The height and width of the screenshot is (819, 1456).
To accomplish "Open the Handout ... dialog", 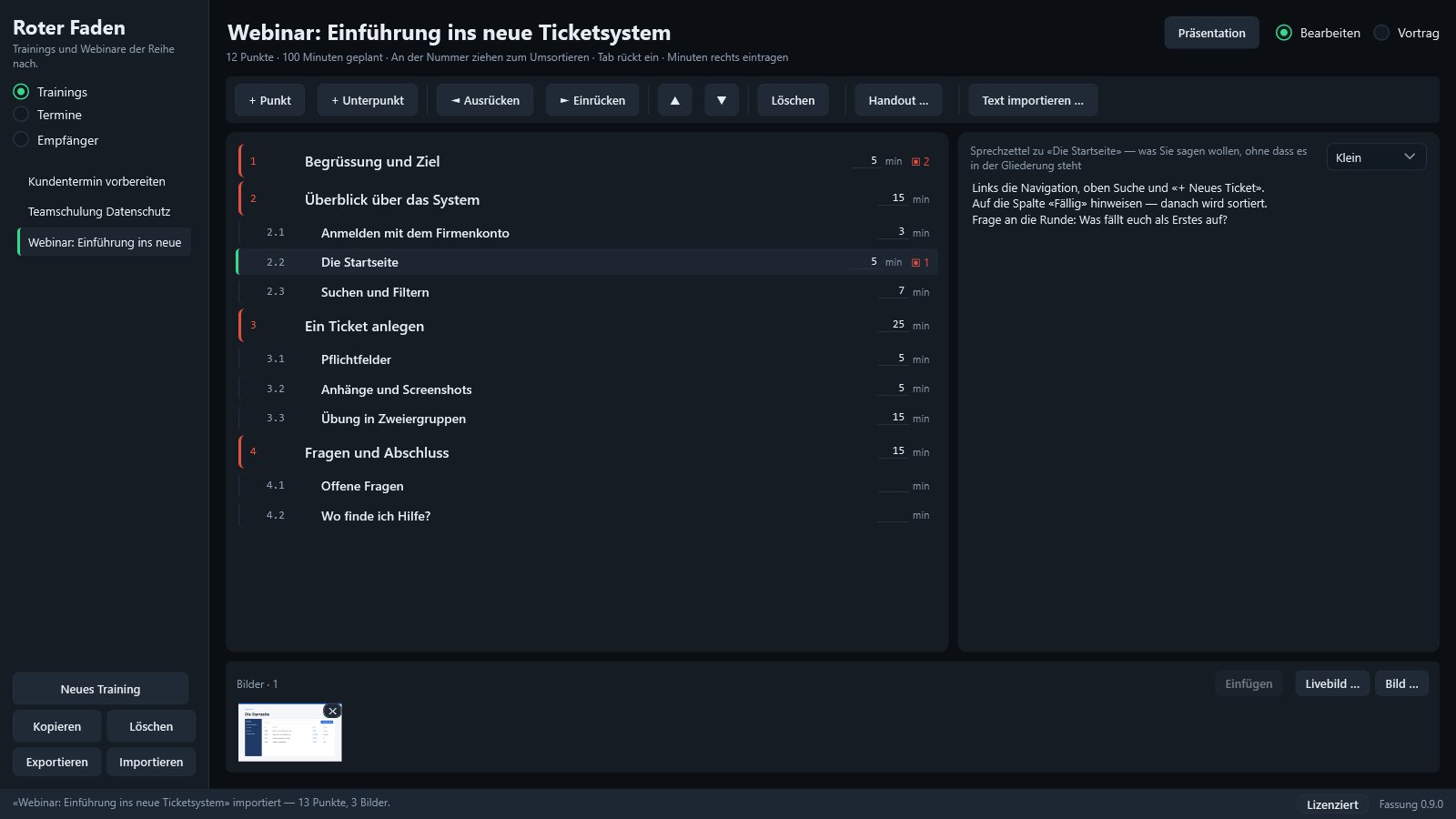I will click(898, 100).
